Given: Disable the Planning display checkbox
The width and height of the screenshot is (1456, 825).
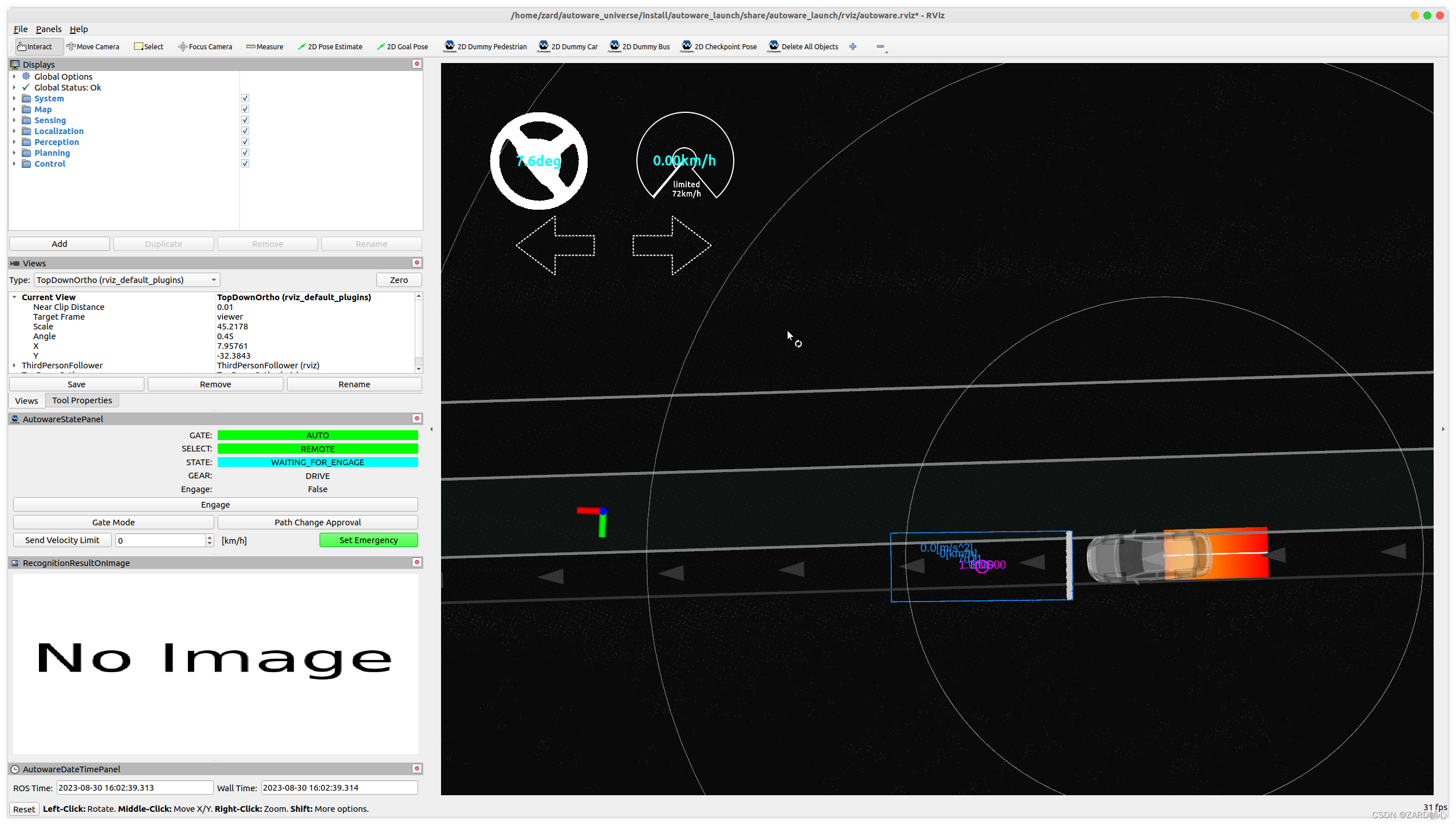Looking at the screenshot, I should click(x=245, y=152).
